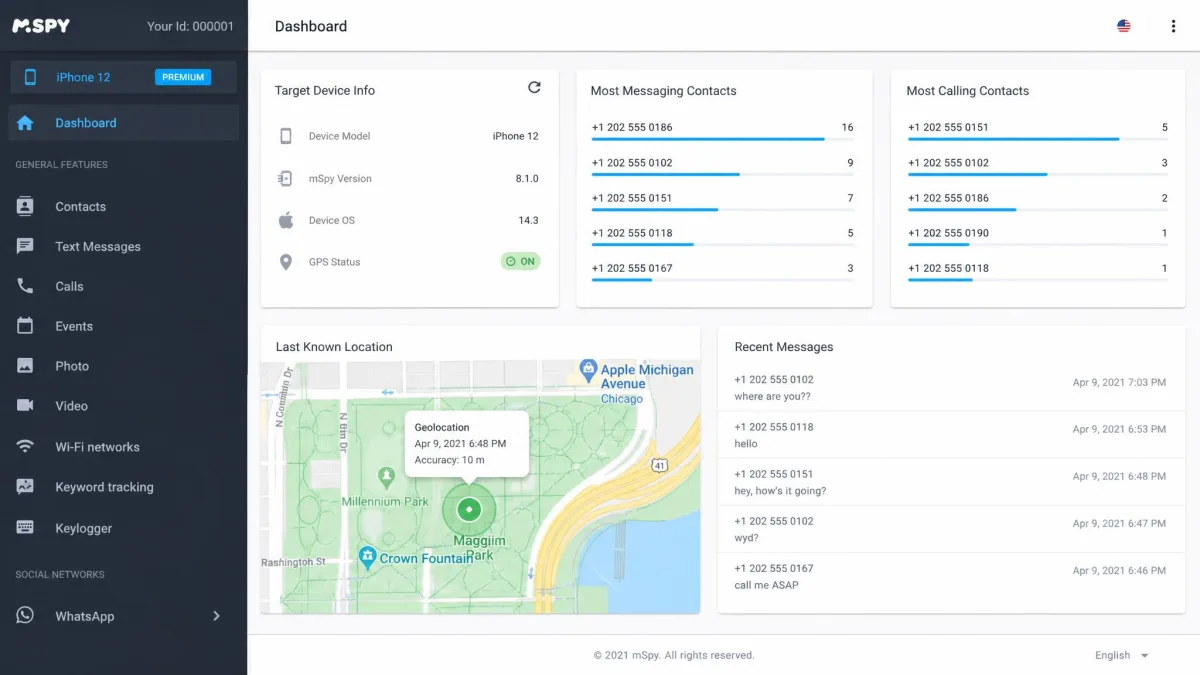The width and height of the screenshot is (1200, 675).
Task: Click the Recent Messages heading
Action: tap(784, 347)
